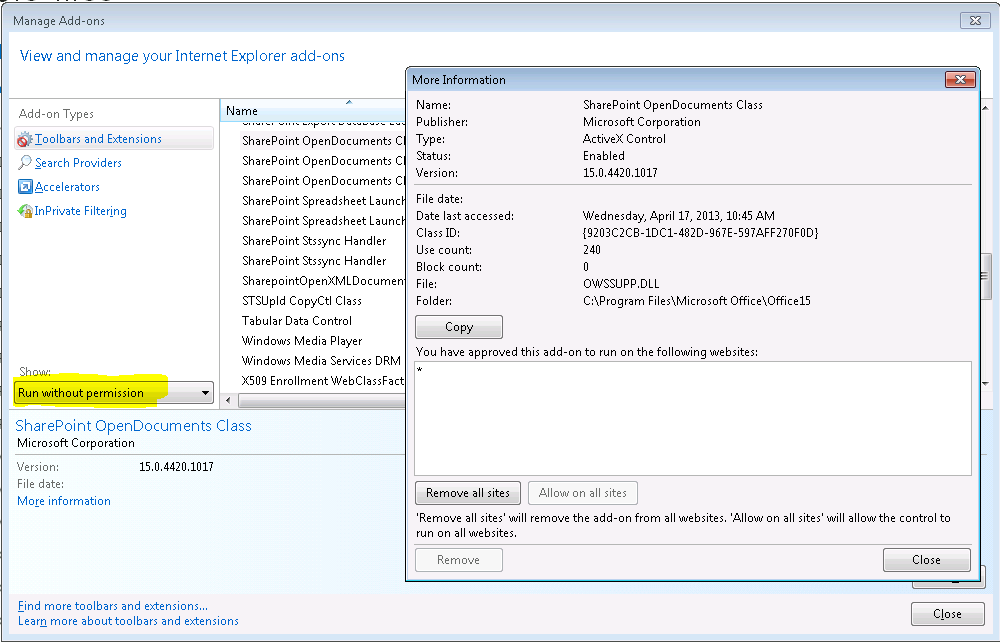Click the OWSSUPP.DLL file name
1000x642 pixels.
point(621,284)
